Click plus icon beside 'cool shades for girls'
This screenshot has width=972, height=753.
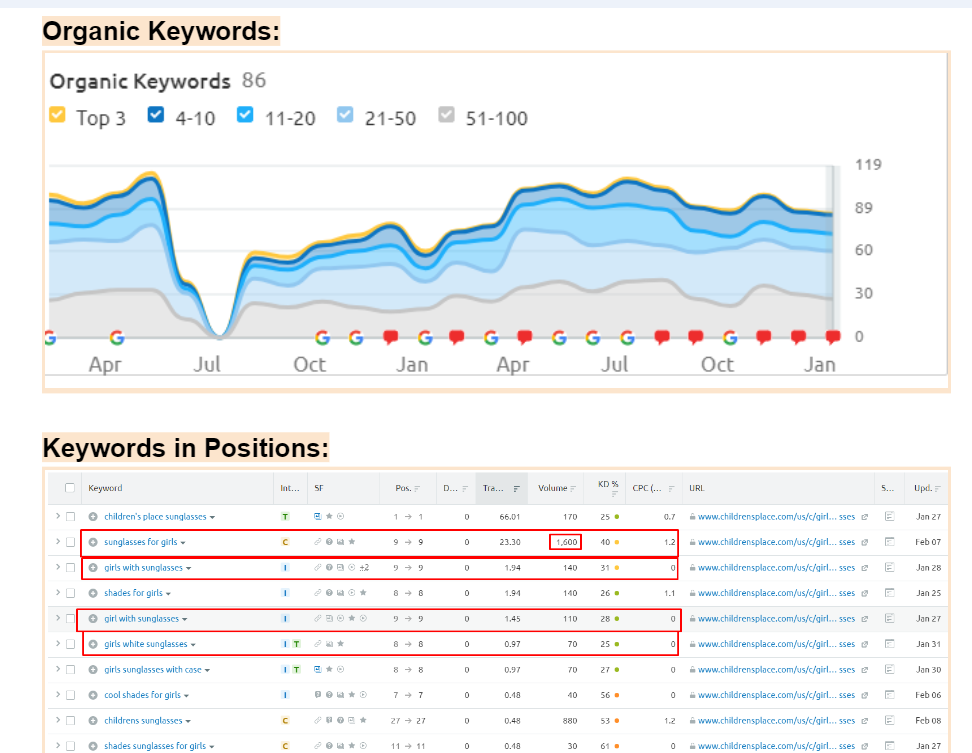(93, 695)
